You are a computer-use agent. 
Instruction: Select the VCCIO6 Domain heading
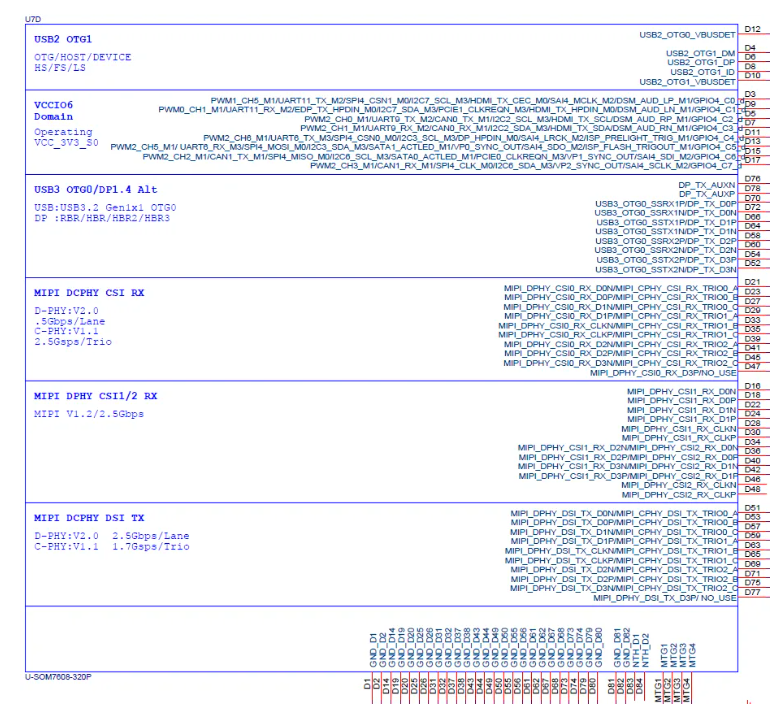[54, 110]
